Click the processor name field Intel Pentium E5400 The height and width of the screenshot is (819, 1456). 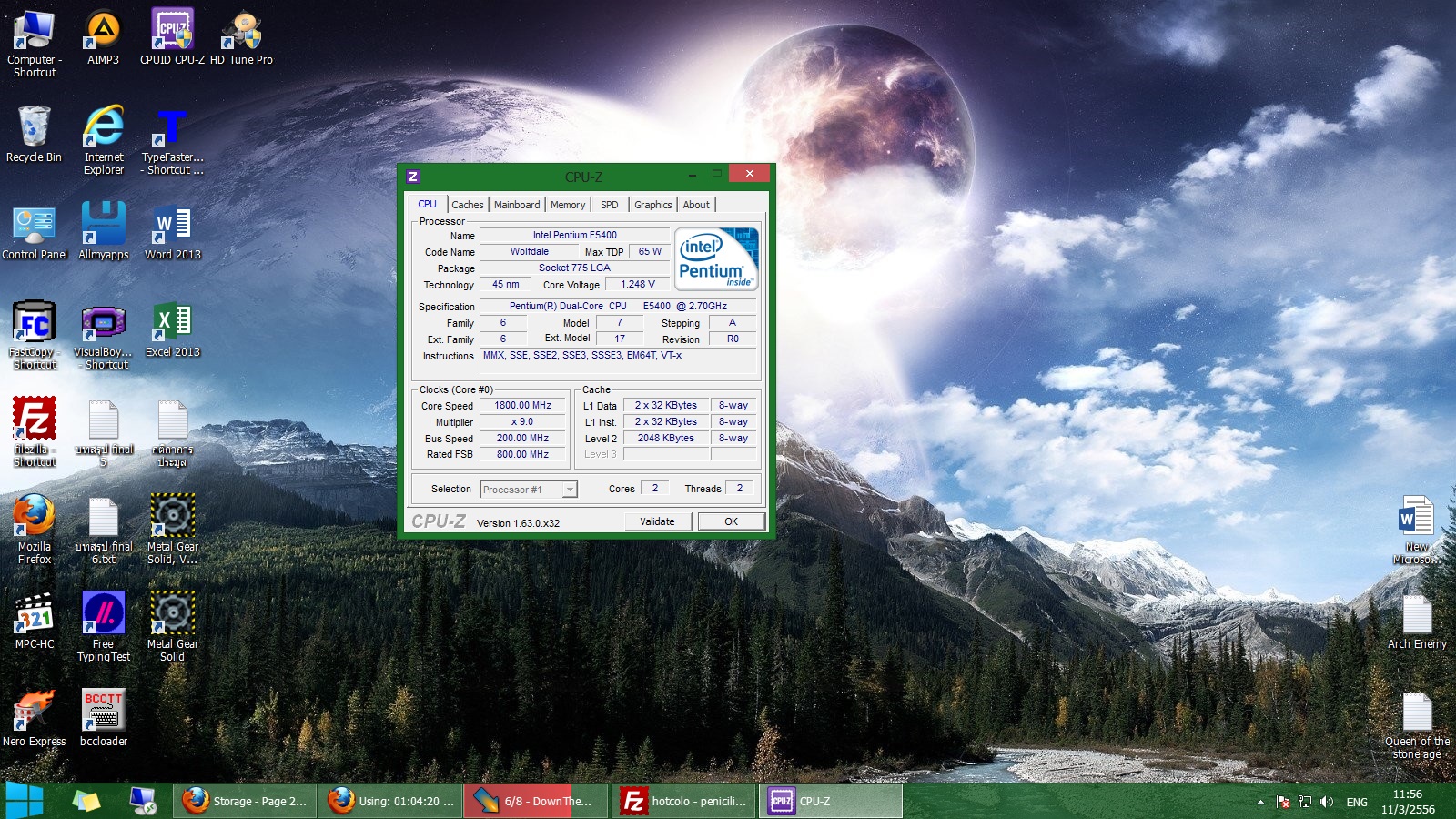point(574,235)
